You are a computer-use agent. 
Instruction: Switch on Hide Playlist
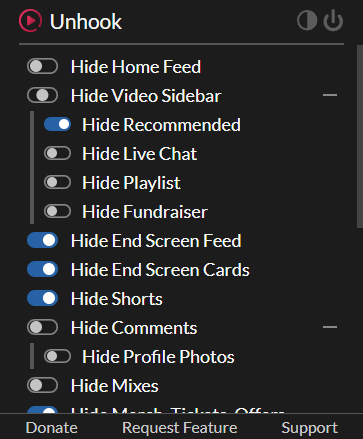click(57, 182)
